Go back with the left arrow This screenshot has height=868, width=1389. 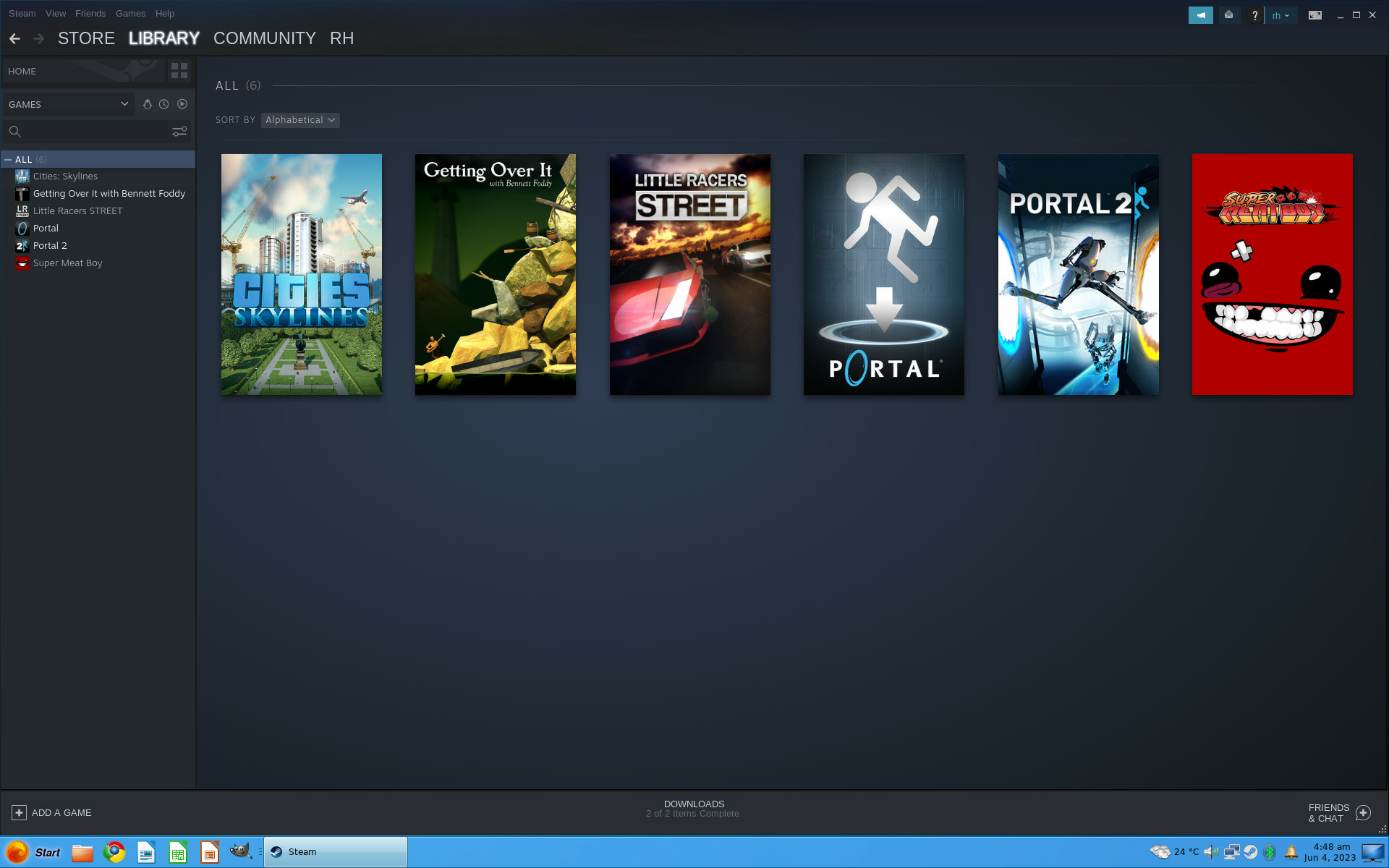[14, 38]
